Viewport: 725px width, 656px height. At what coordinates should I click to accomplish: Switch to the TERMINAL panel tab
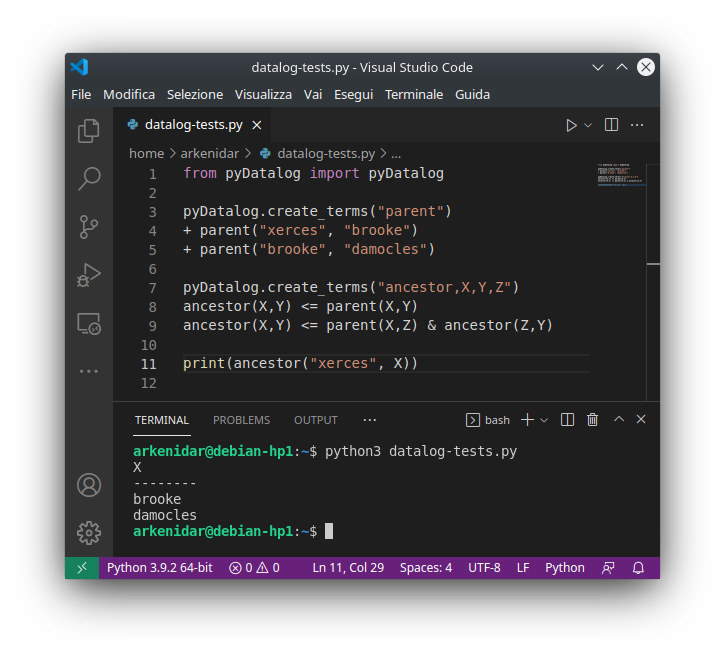click(x=162, y=420)
